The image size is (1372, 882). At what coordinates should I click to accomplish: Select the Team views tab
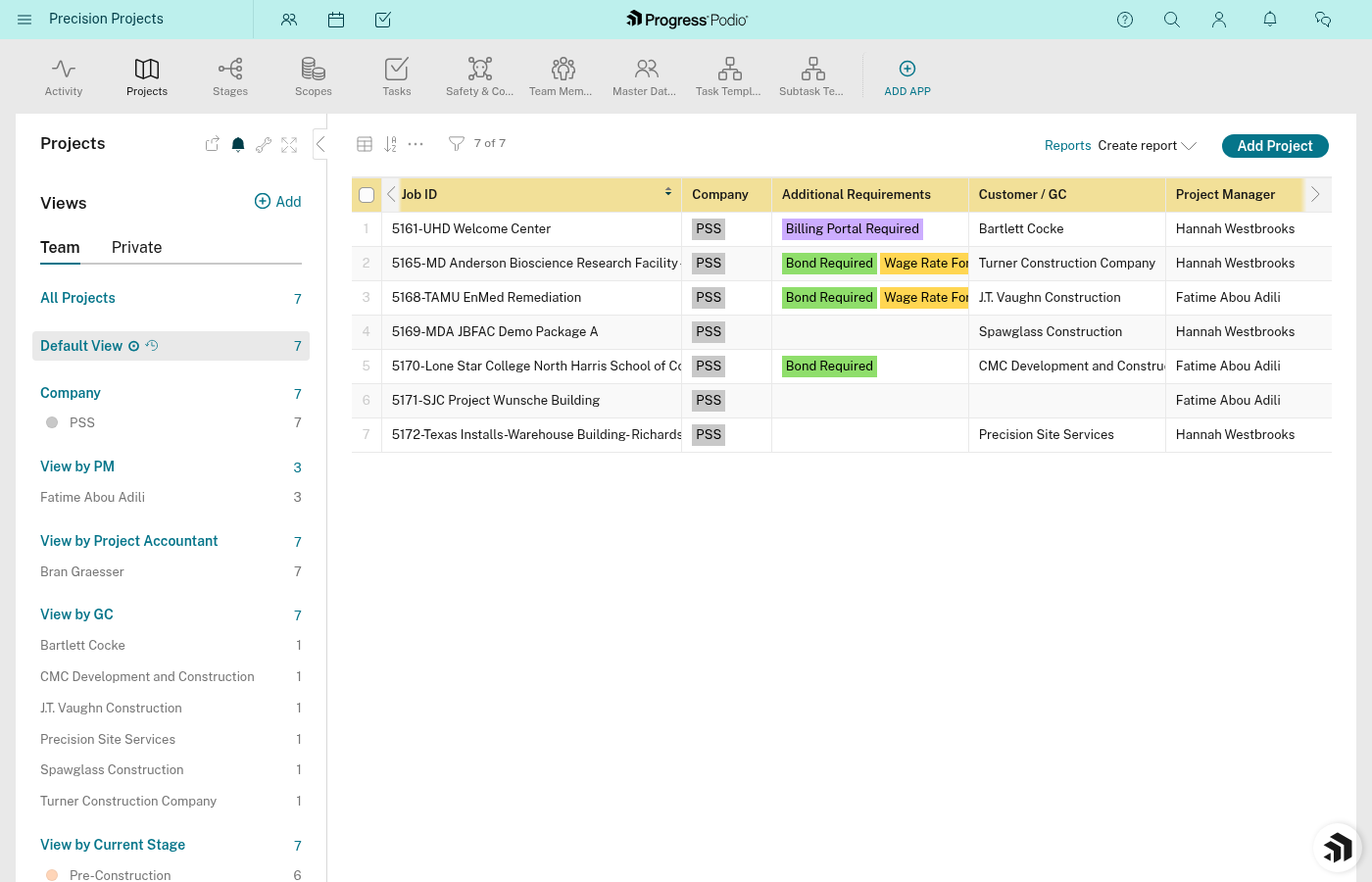click(x=60, y=247)
